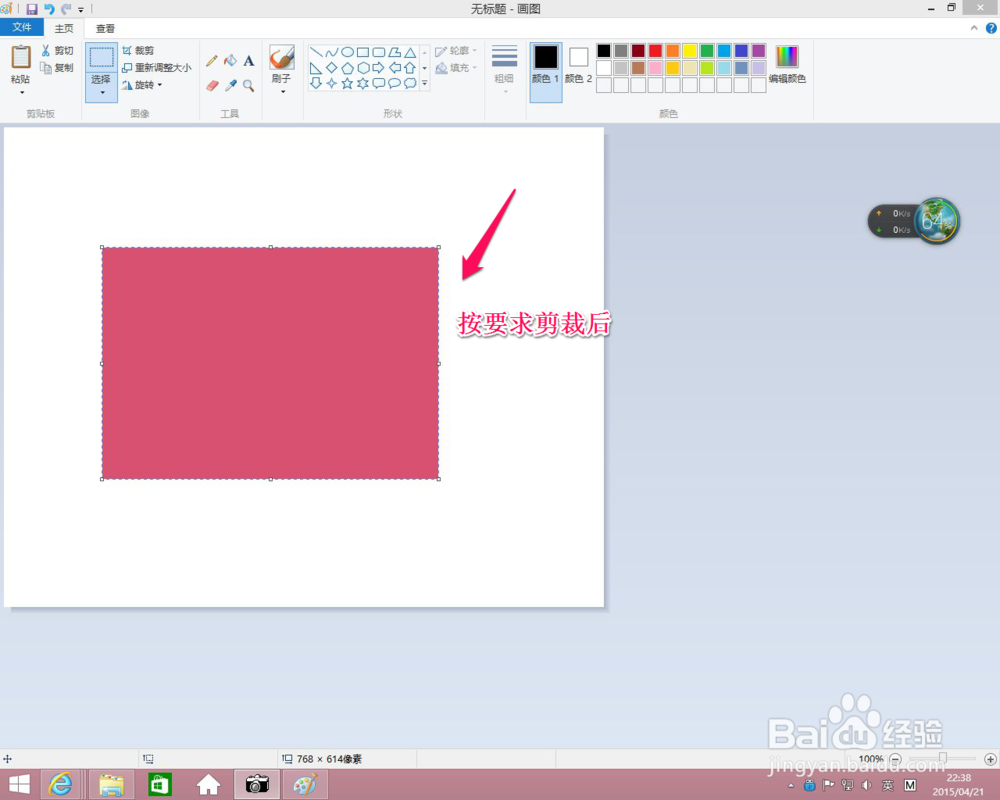The width and height of the screenshot is (1000, 800).
Task: Switch to the View ribbon tab
Action: 105,29
